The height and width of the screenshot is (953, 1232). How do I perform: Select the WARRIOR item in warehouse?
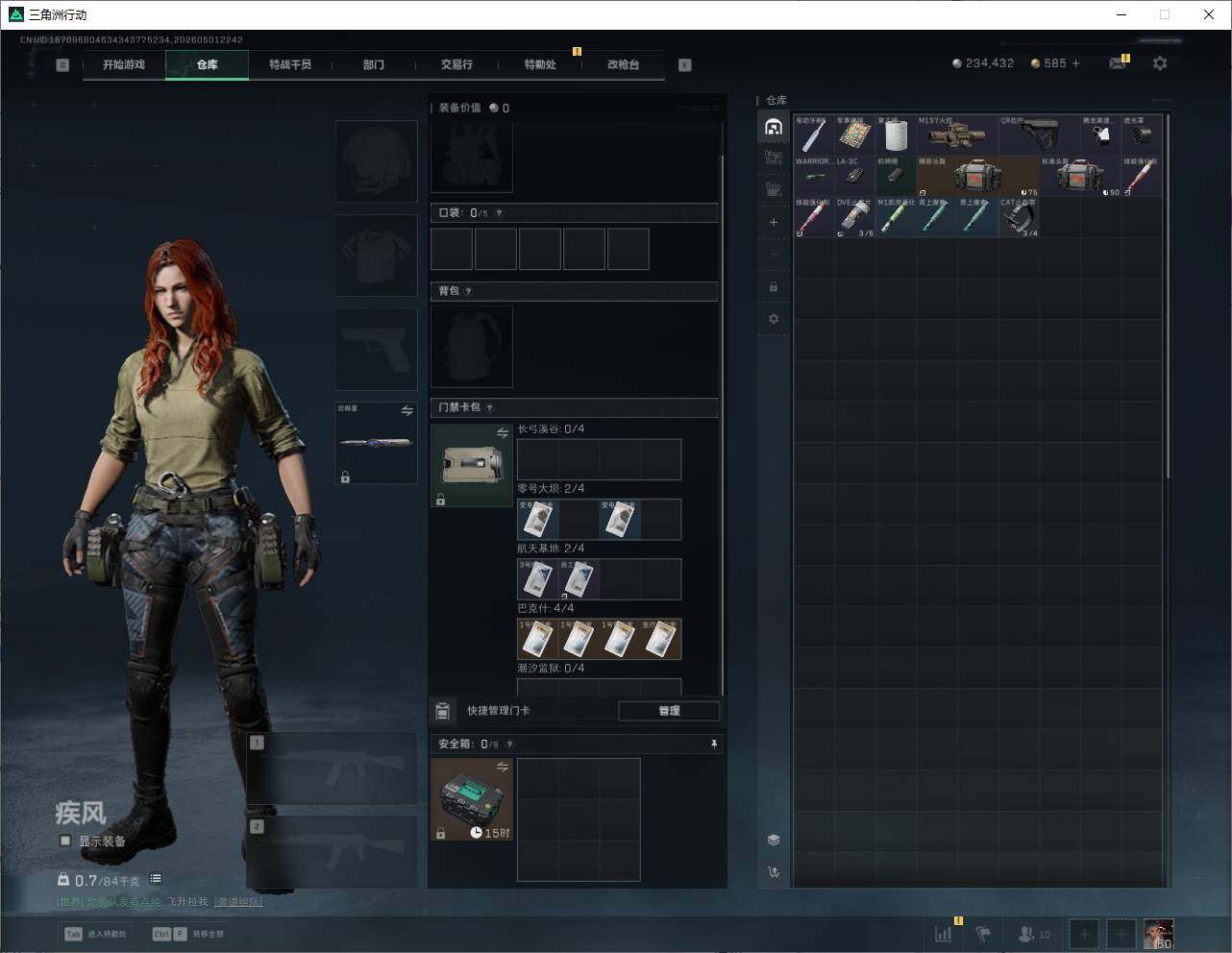pos(814,177)
